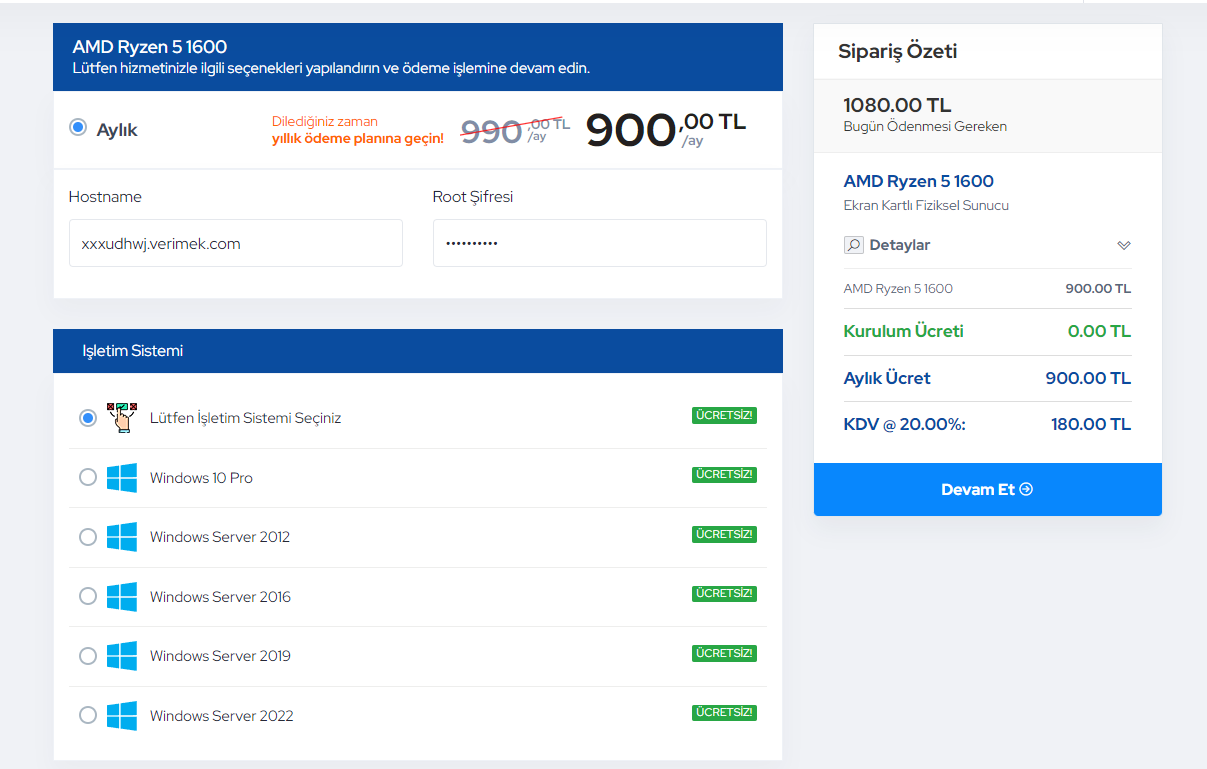Viewport: 1207px width, 769px height.
Task: Click the Devam Et button
Action: click(988, 489)
